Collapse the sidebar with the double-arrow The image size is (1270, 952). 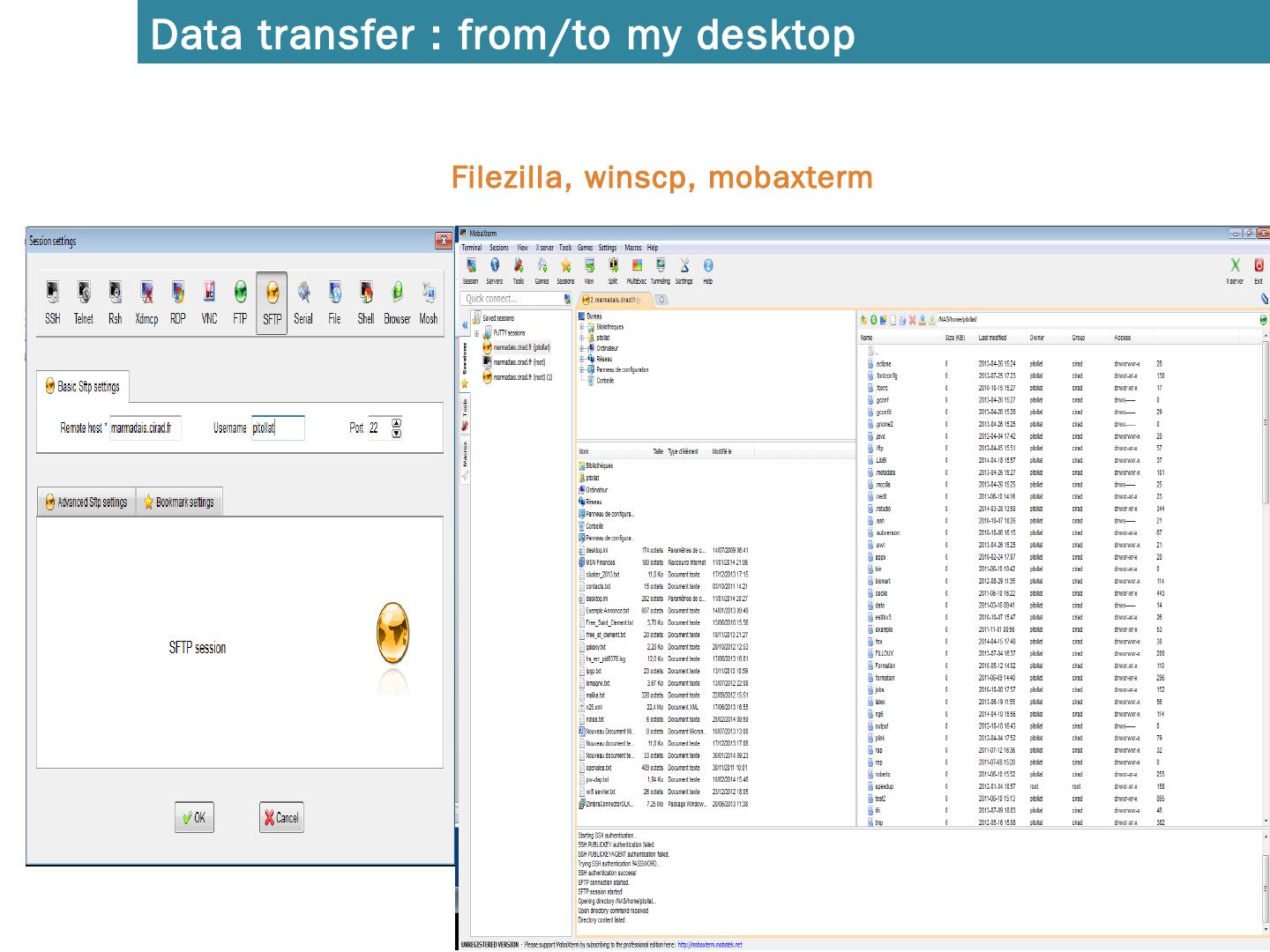point(466,326)
